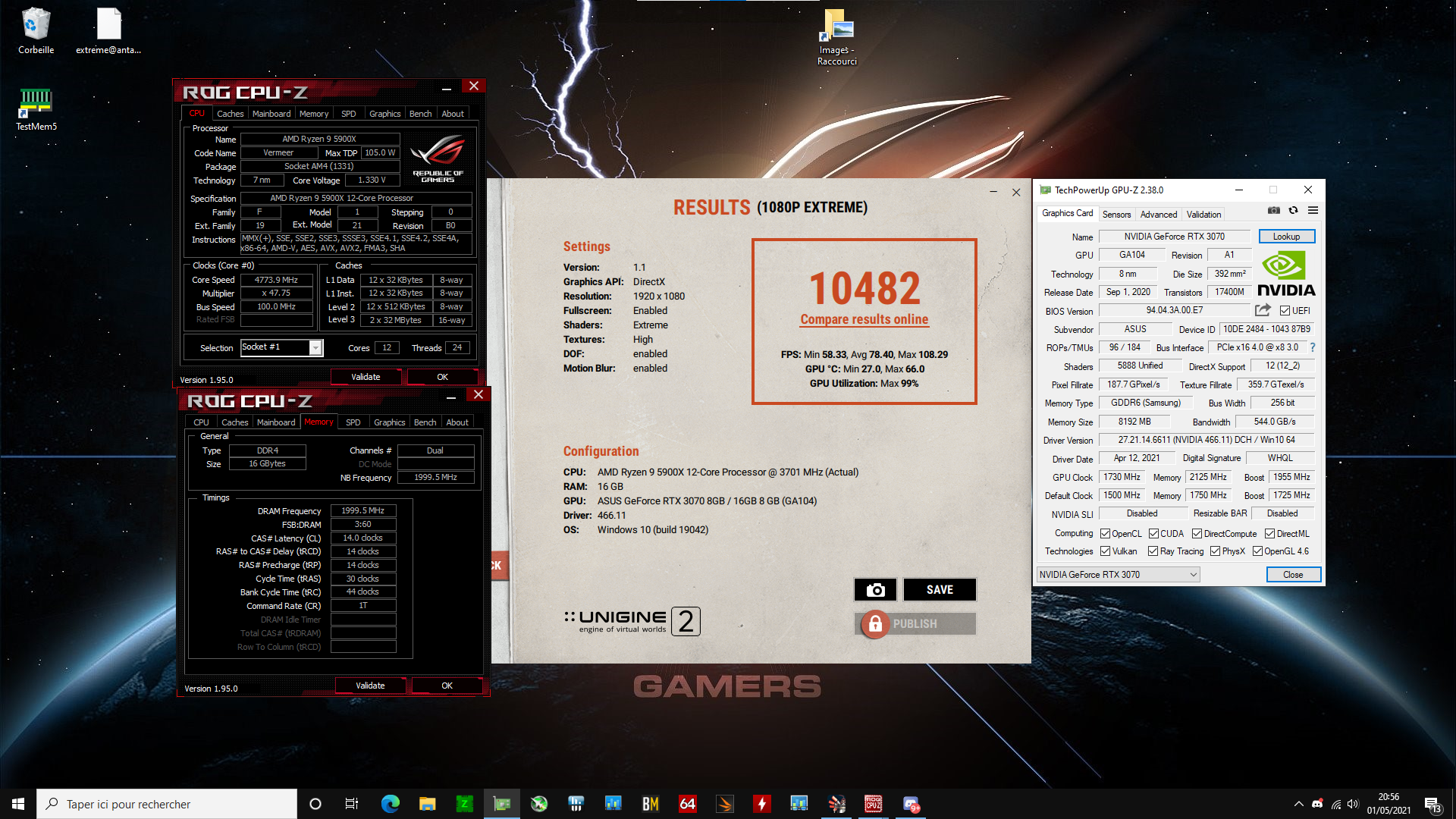Open the AIDA64 icon in taskbar
1456x819 pixels.
[687, 804]
